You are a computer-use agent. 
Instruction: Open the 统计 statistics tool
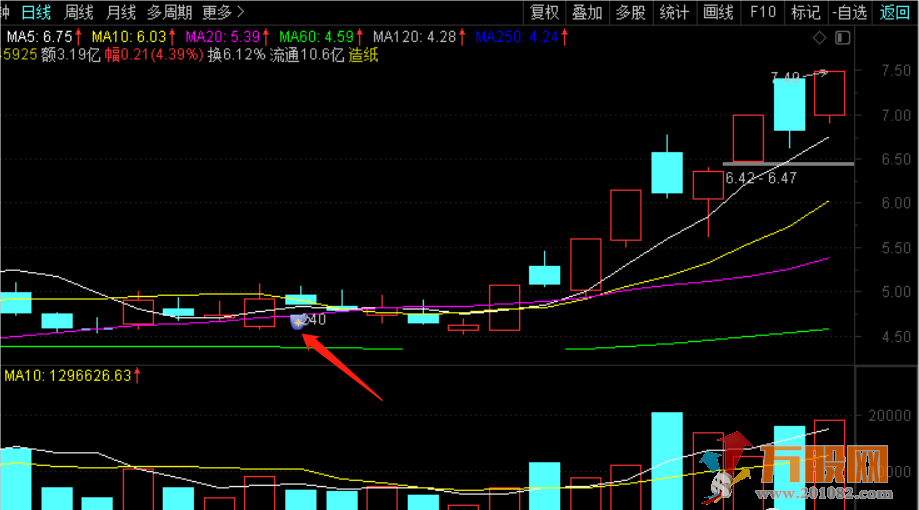[x=675, y=12]
